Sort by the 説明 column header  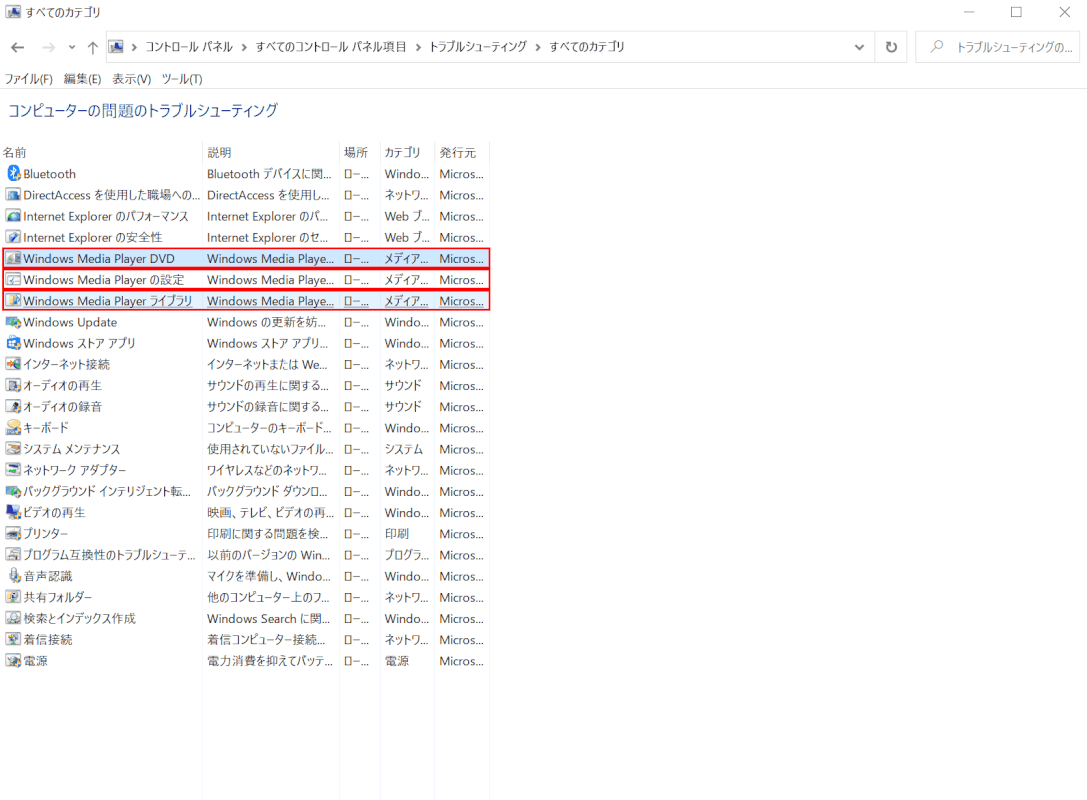tap(271, 153)
